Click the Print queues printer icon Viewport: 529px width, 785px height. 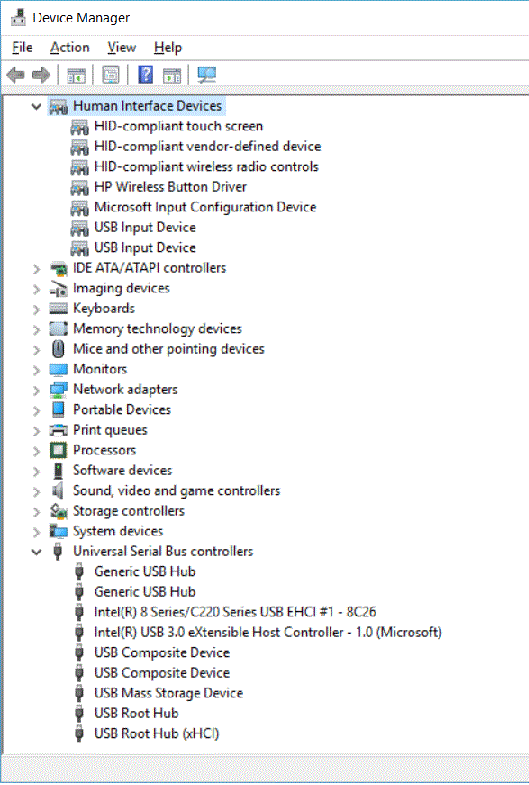[x=58, y=430]
